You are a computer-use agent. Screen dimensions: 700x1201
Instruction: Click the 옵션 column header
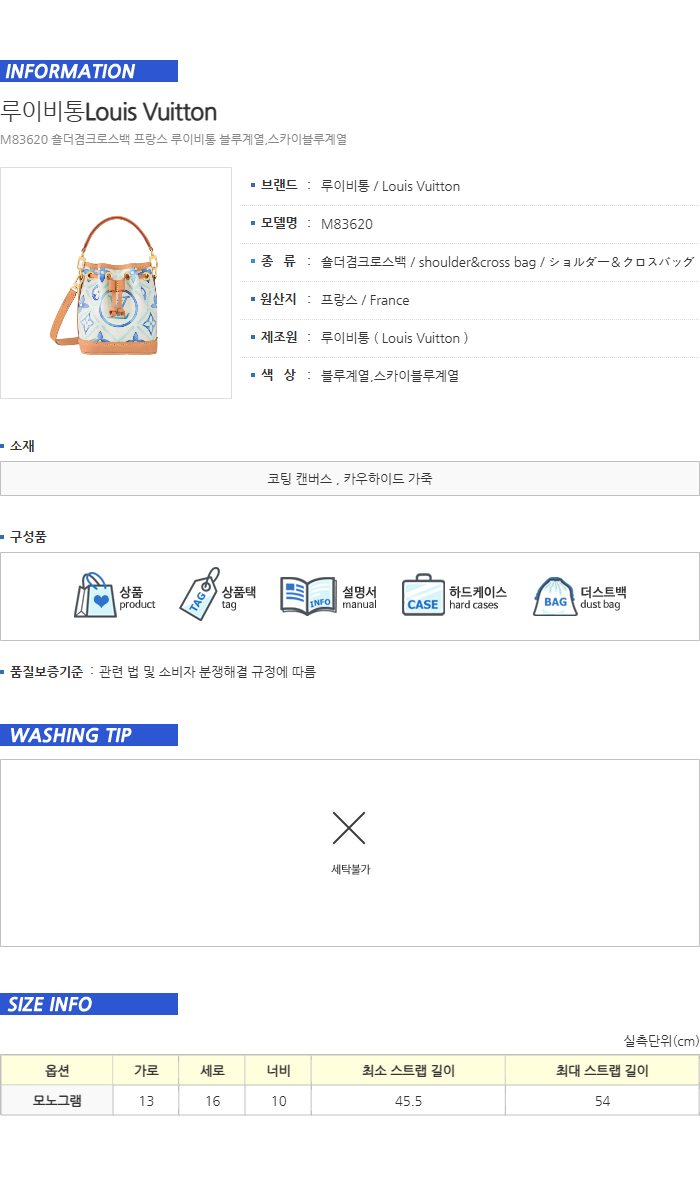click(57, 1071)
